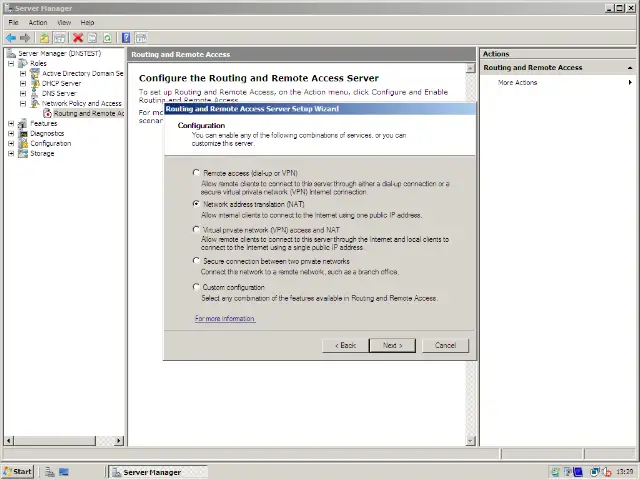640x480 pixels.
Task: Click the Next button in wizard
Action: [x=392, y=345]
